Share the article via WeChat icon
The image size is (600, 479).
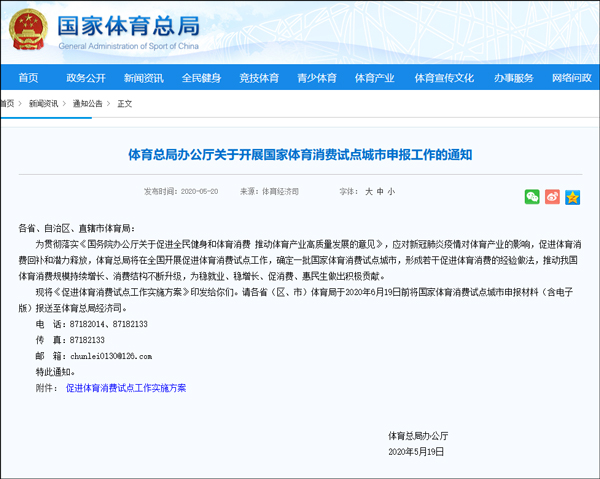(x=532, y=197)
